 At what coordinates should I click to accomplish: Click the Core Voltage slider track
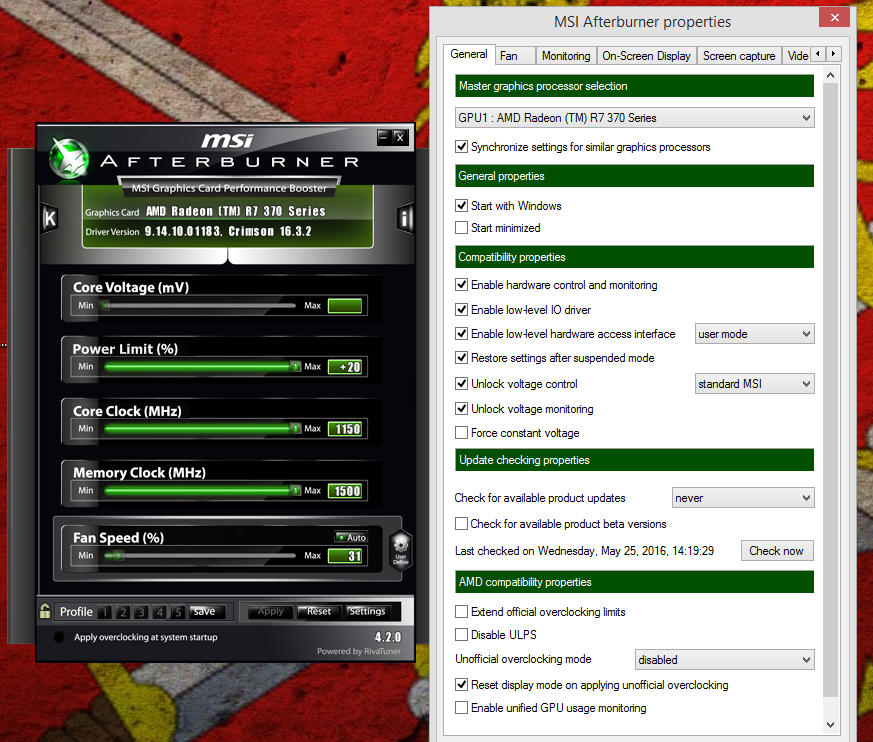[x=199, y=306]
